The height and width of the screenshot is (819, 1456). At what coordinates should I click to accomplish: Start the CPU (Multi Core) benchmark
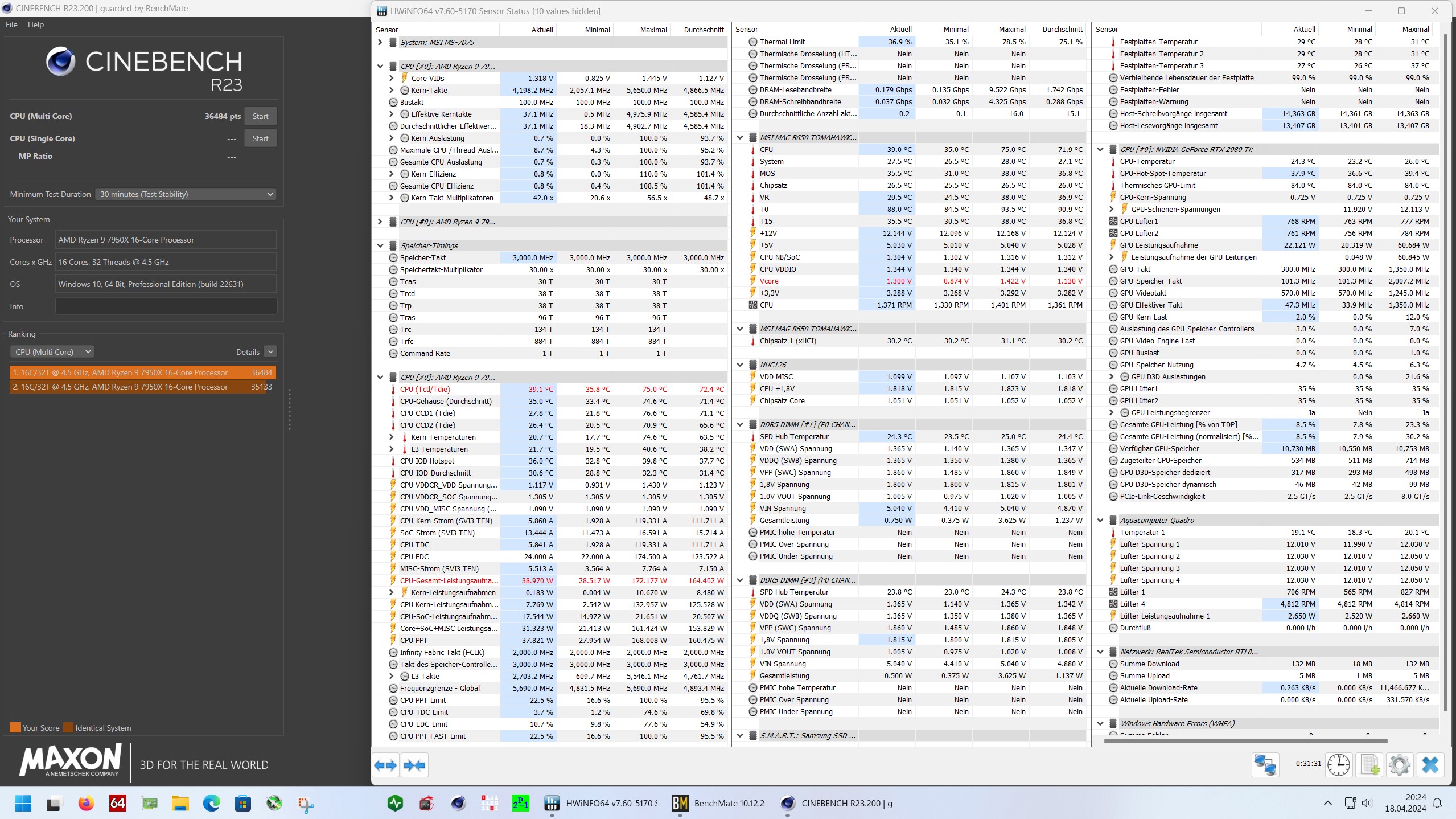click(x=260, y=116)
